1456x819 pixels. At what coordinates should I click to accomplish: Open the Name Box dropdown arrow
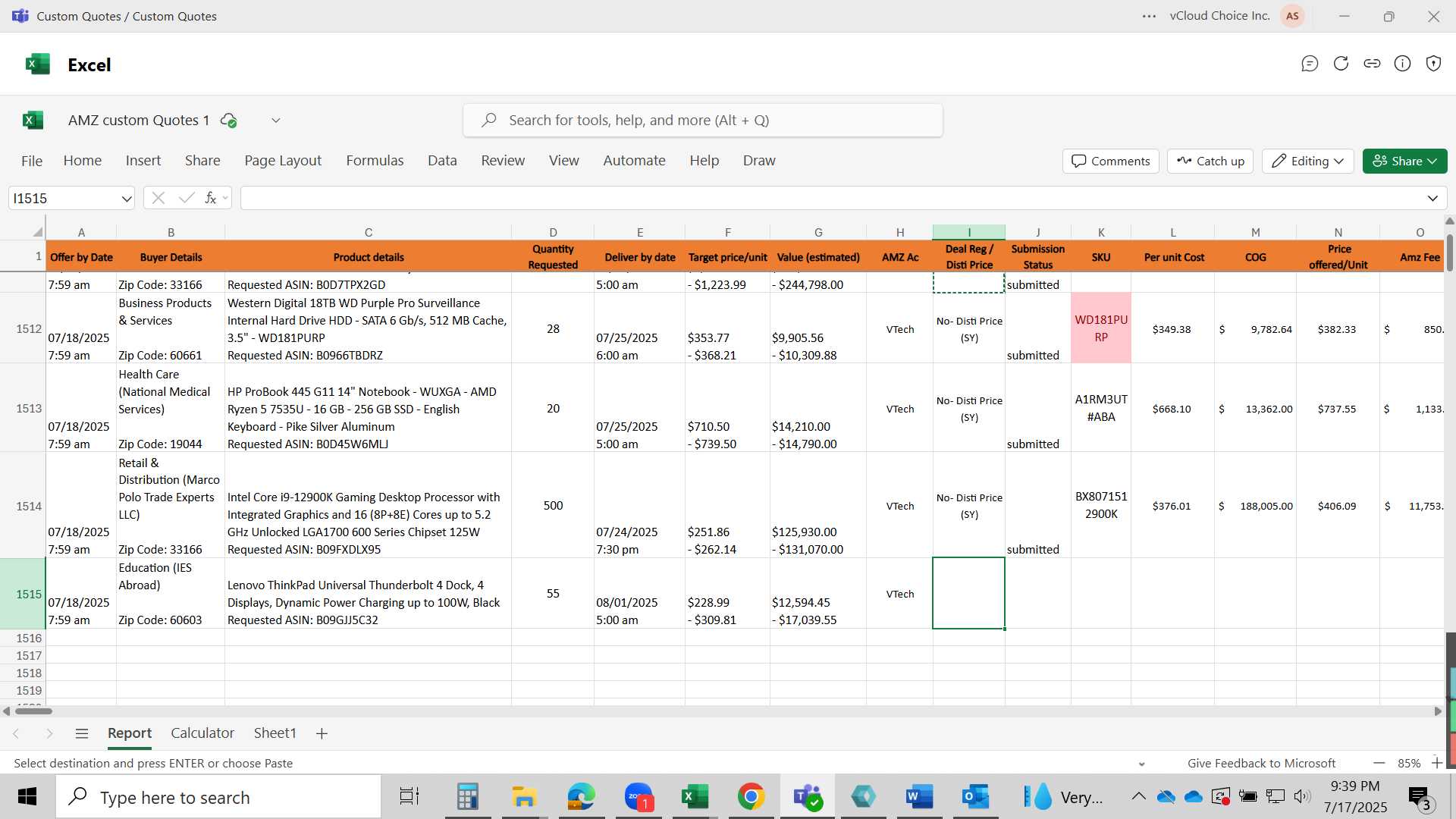coord(126,199)
